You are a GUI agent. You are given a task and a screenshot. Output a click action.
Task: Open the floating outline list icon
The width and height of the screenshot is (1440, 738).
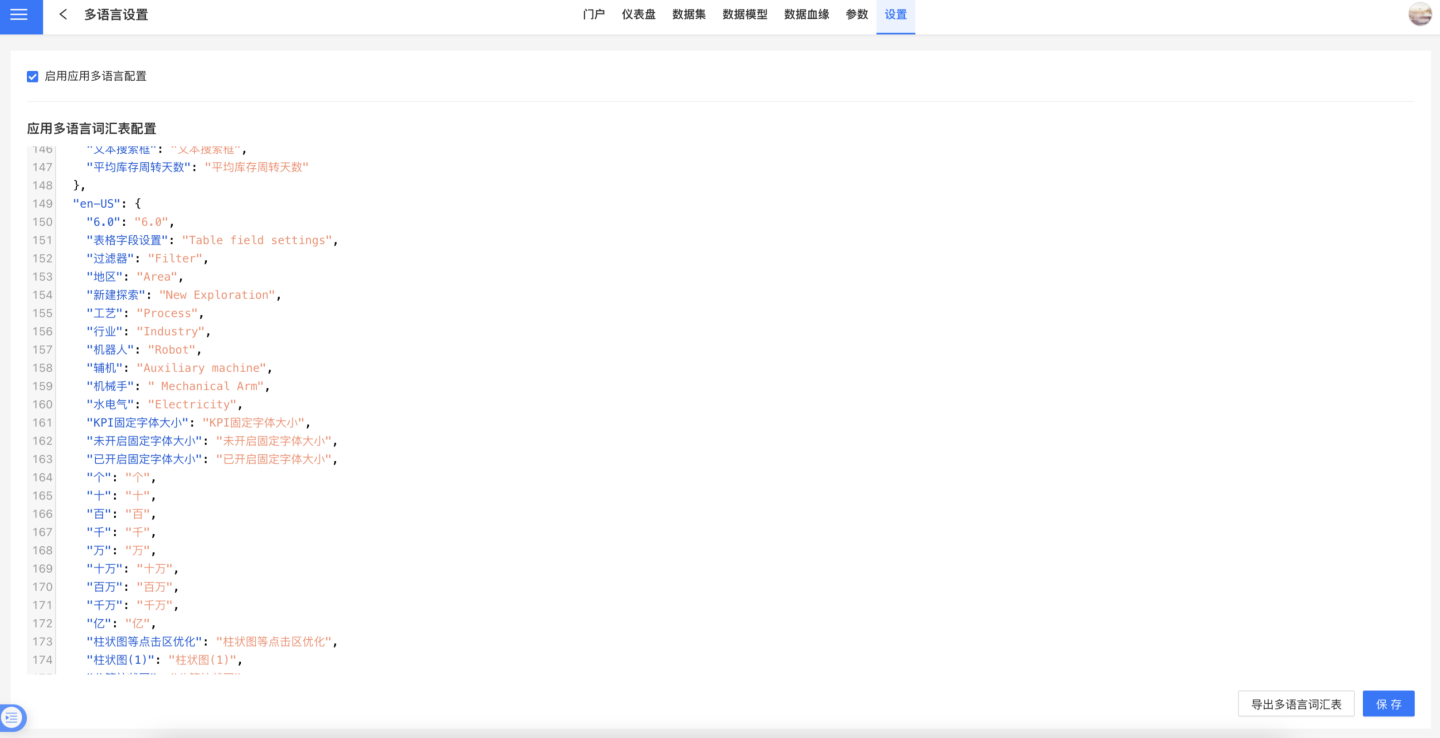[x=13, y=717]
